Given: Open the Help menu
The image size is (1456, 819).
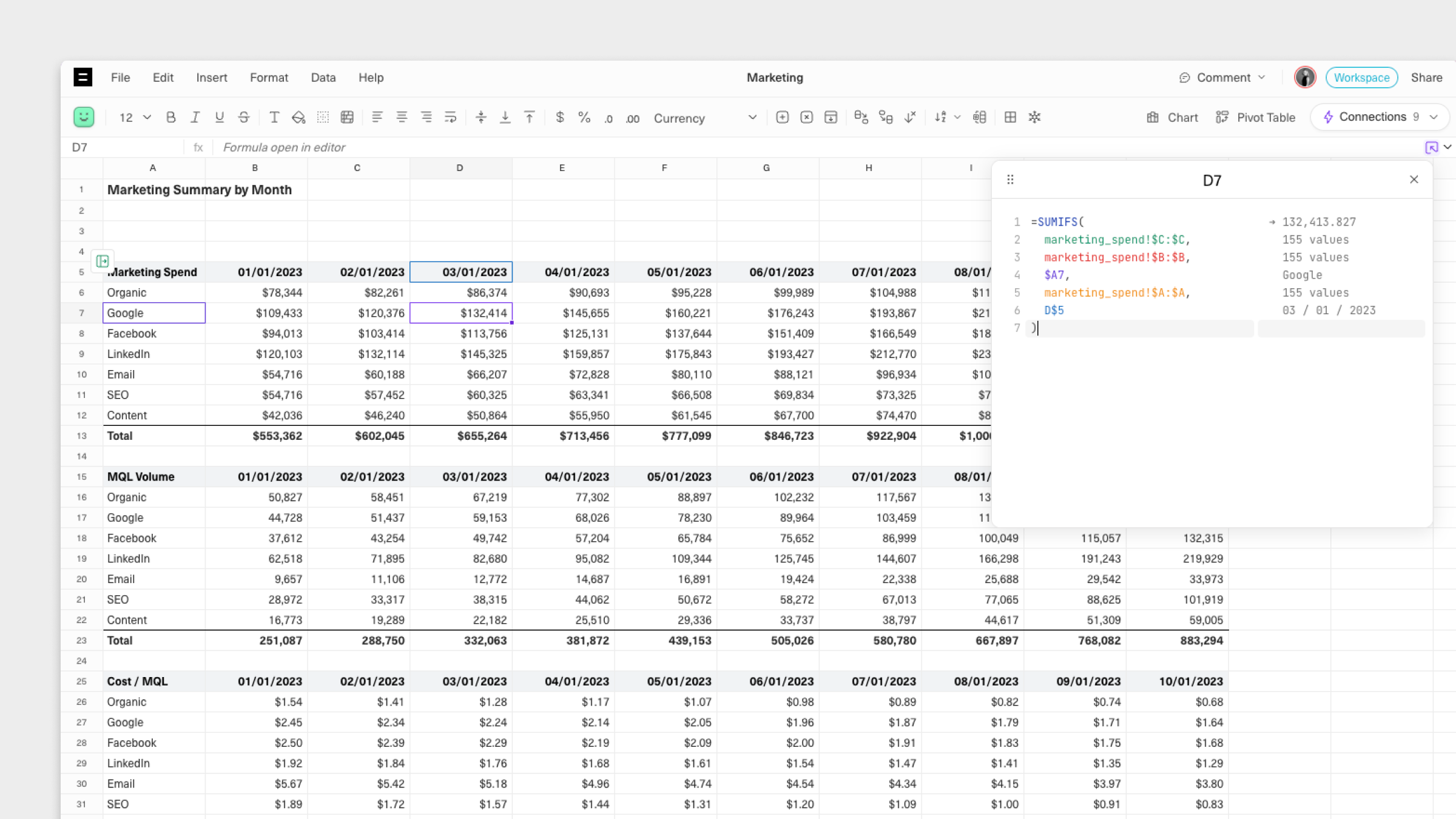Looking at the screenshot, I should 371,77.
